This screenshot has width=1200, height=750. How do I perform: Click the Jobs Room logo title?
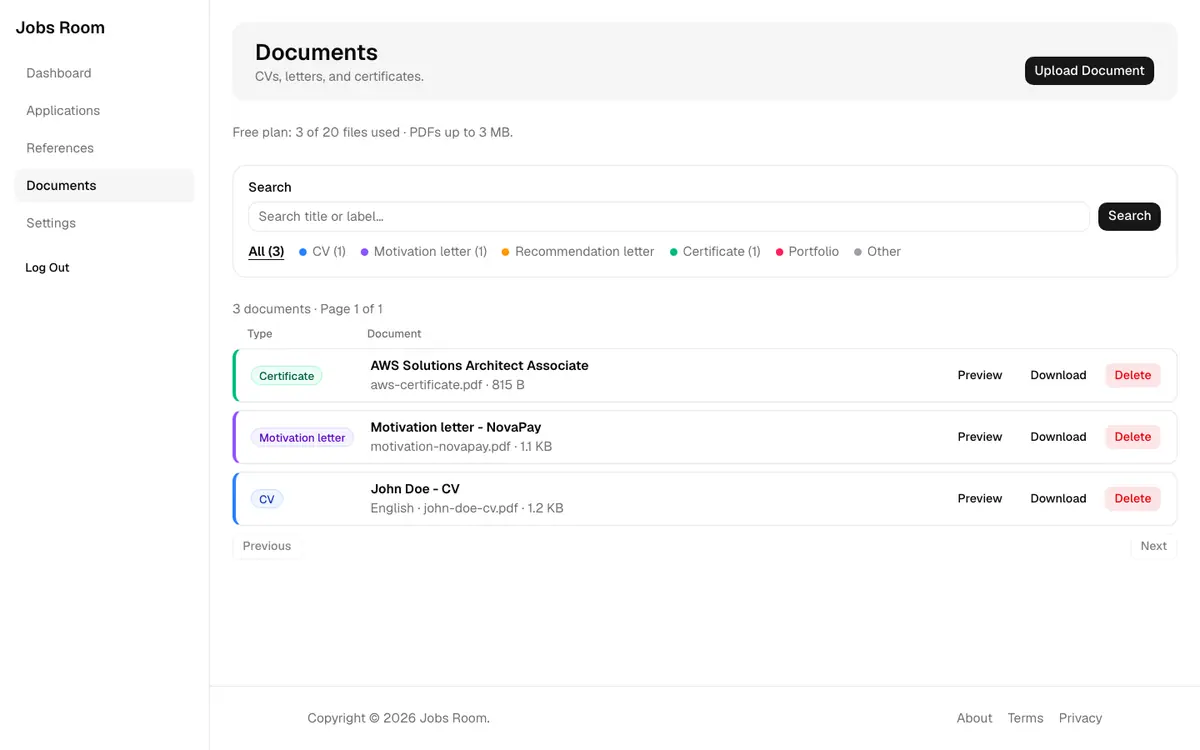coord(60,28)
